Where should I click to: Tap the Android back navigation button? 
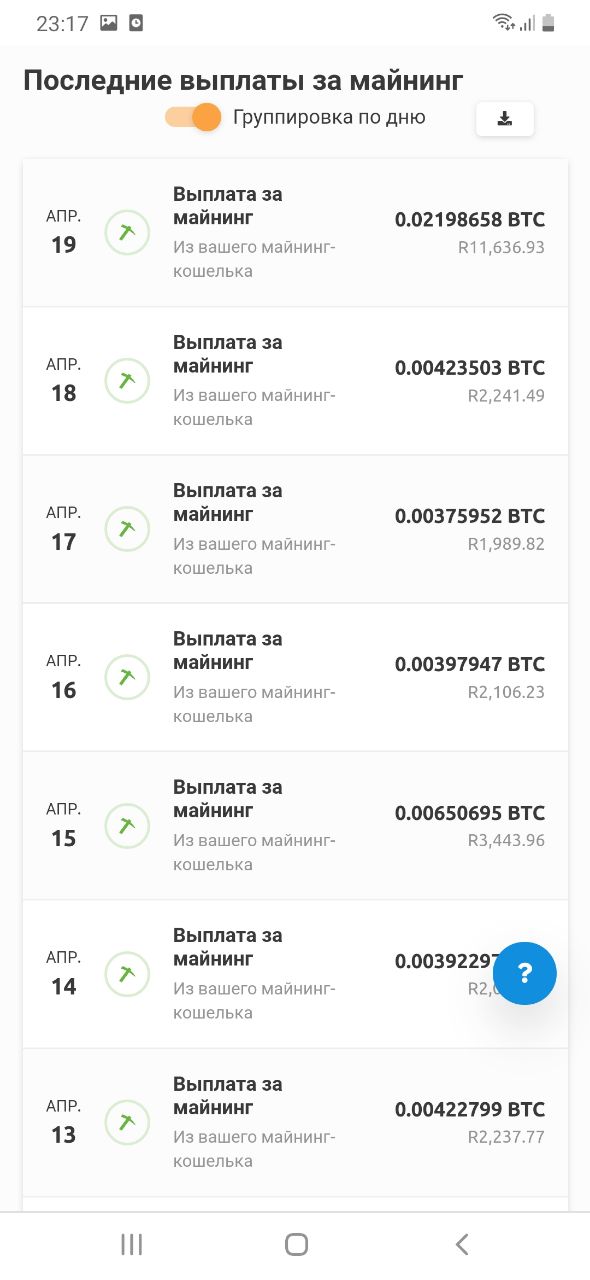(x=461, y=1244)
